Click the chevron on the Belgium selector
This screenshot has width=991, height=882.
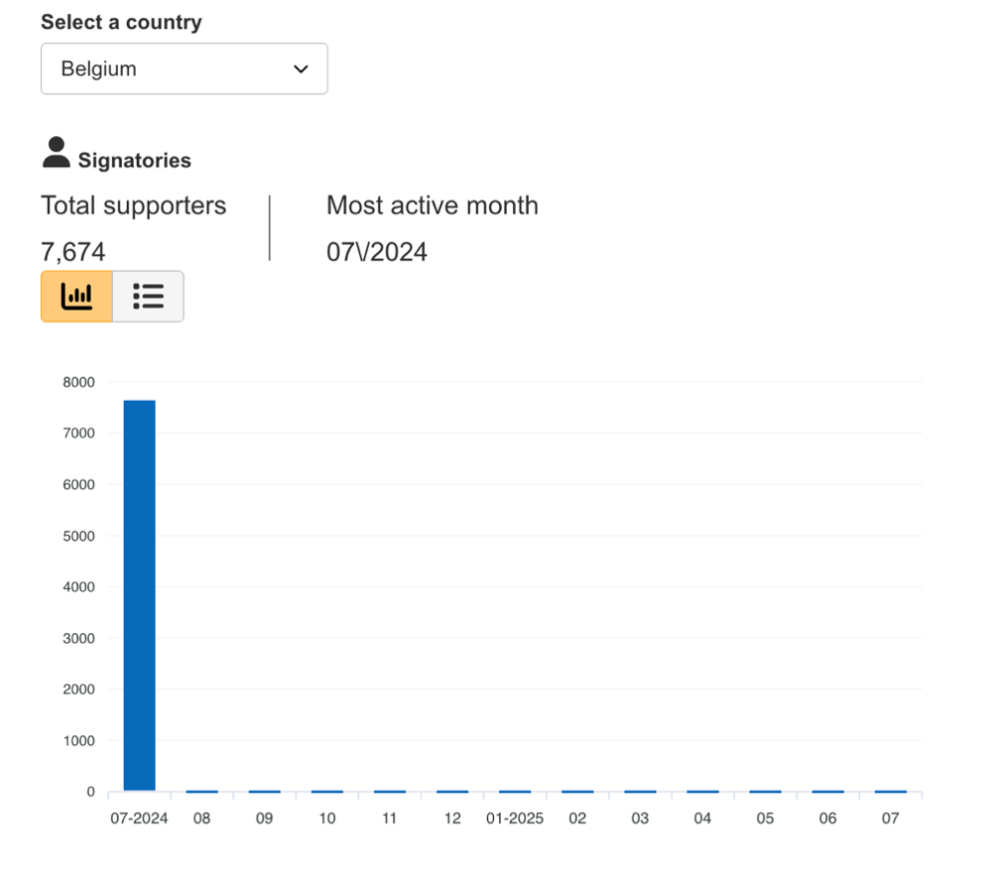[x=299, y=69]
